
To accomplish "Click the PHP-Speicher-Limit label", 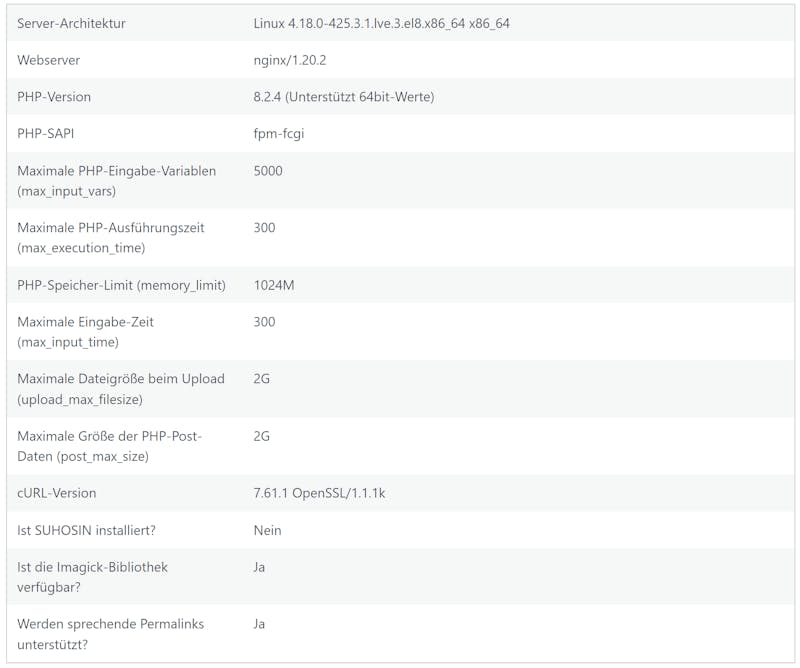I will click(x=121, y=285).
